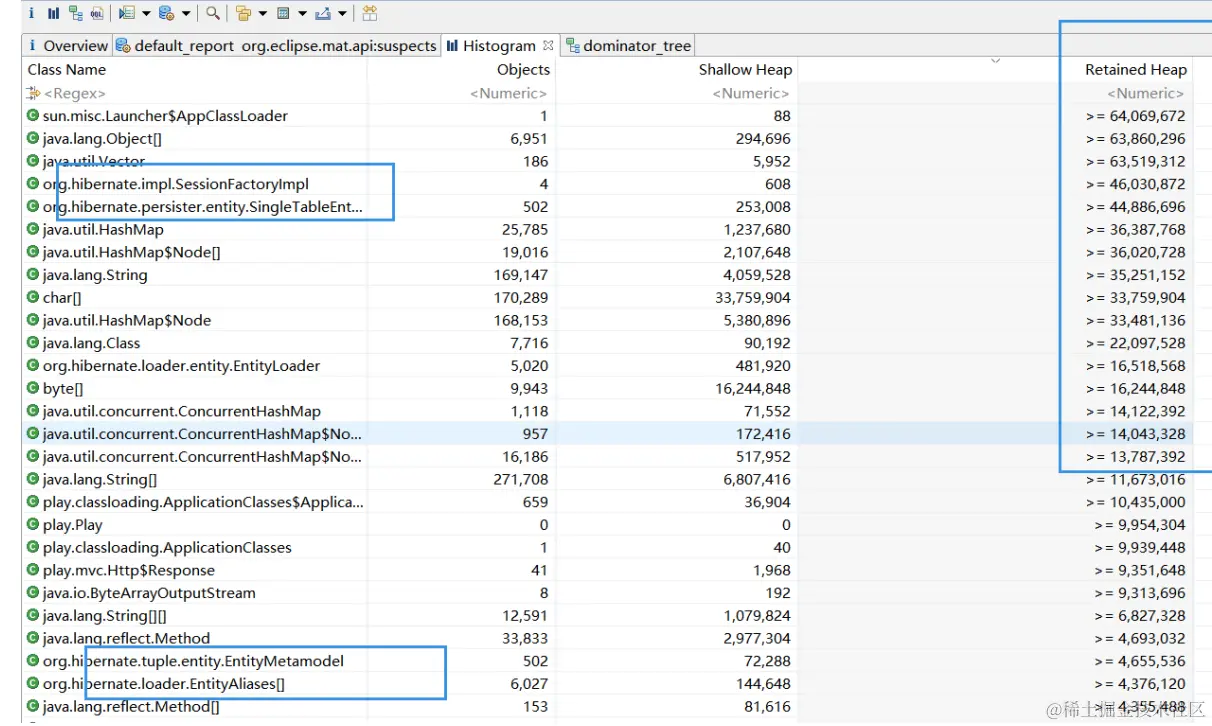This screenshot has height=726, width=1212.
Task: Select class icon of sun.misc.Launcher$AppClassLoader row
Action: [x=33, y=116]
